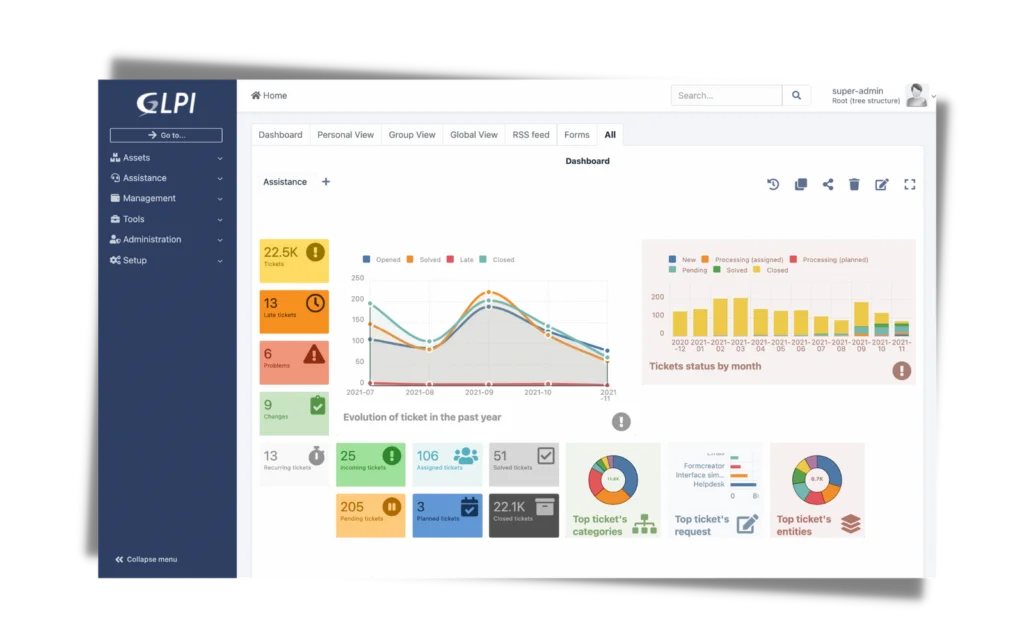Select the RSS feed tab

(531, 135)
